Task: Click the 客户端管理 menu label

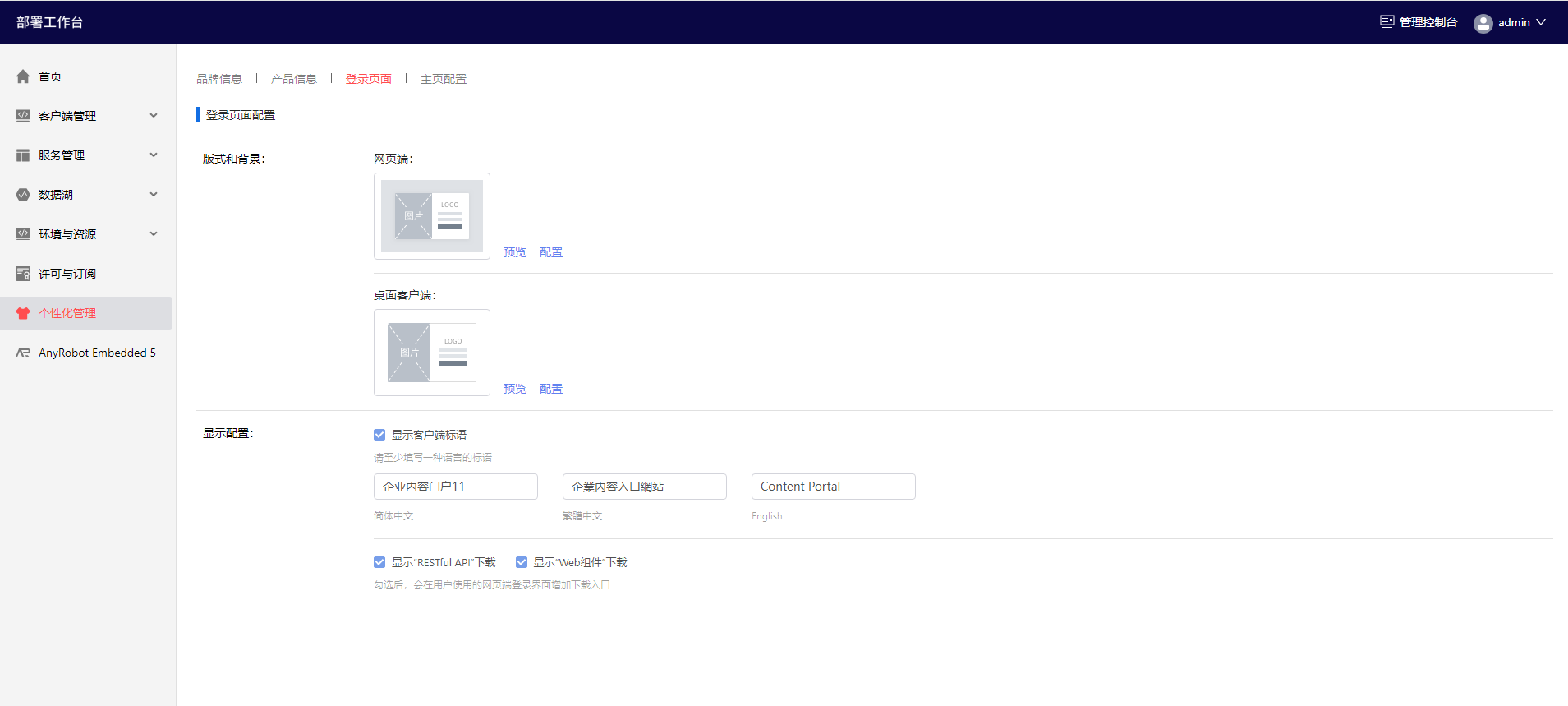Action: 67,116
